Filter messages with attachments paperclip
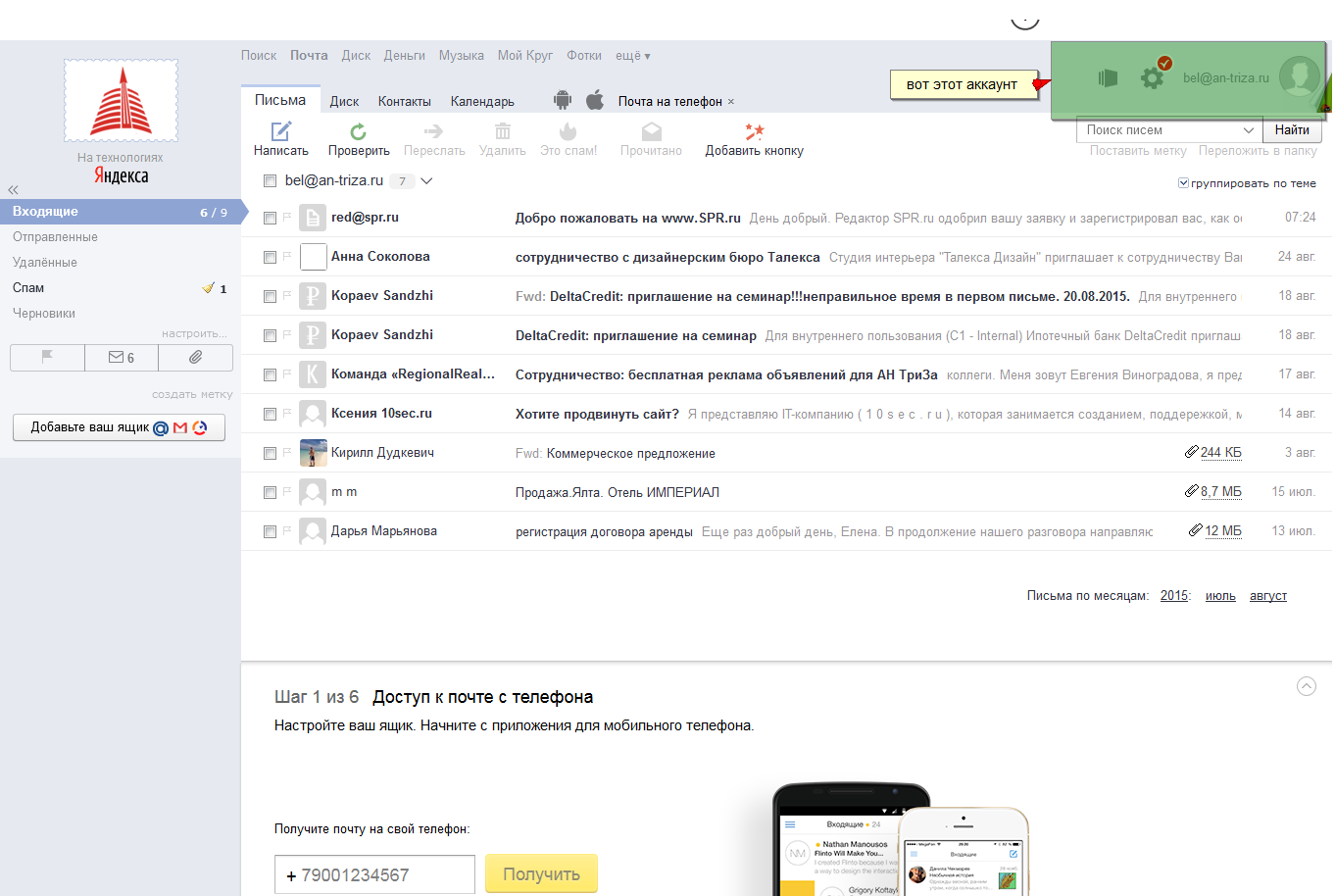The height and width of the screenshot is (896, 1335). (x=196, y=358)
